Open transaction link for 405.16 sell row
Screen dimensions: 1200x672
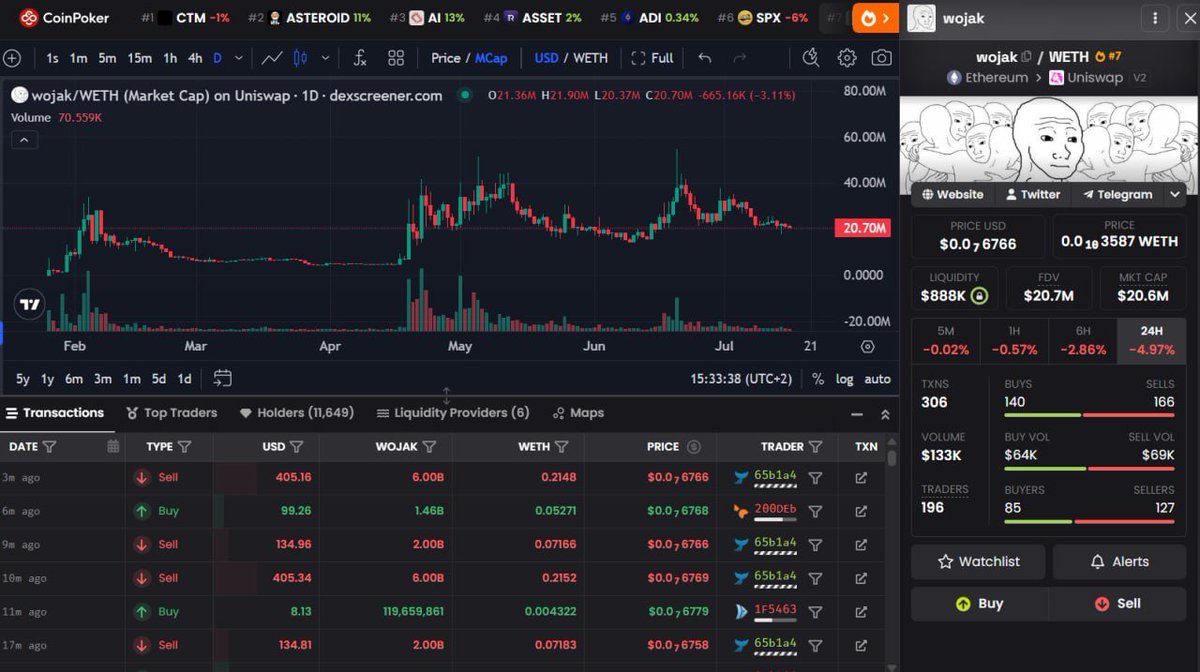(861, 478)
